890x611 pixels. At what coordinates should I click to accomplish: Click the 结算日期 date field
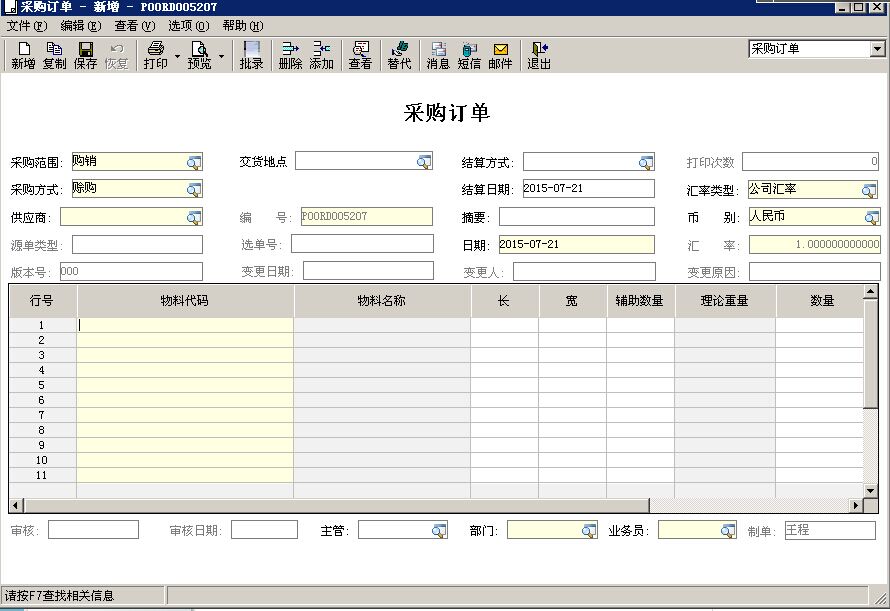point(589,189)
